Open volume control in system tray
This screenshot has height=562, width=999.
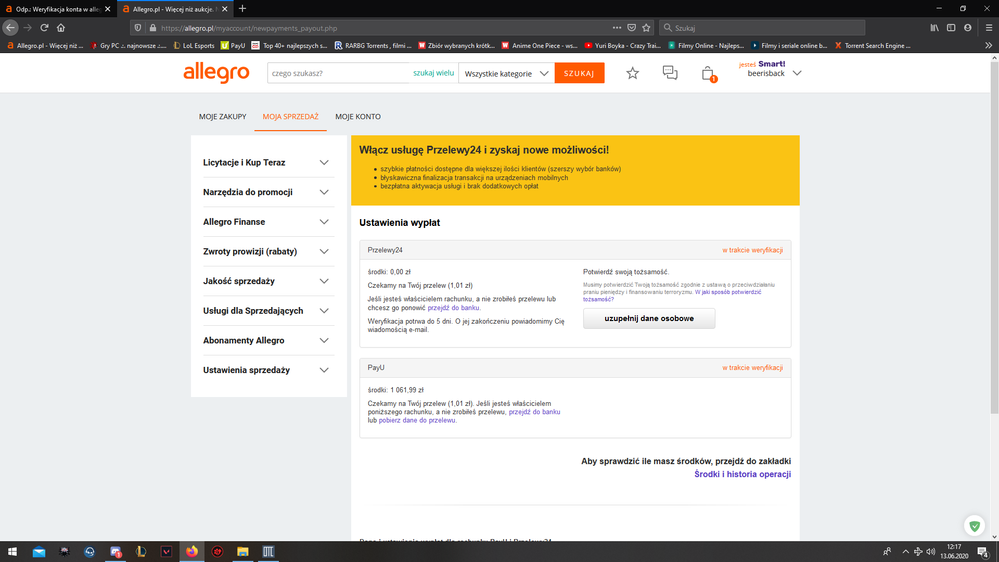931,552
